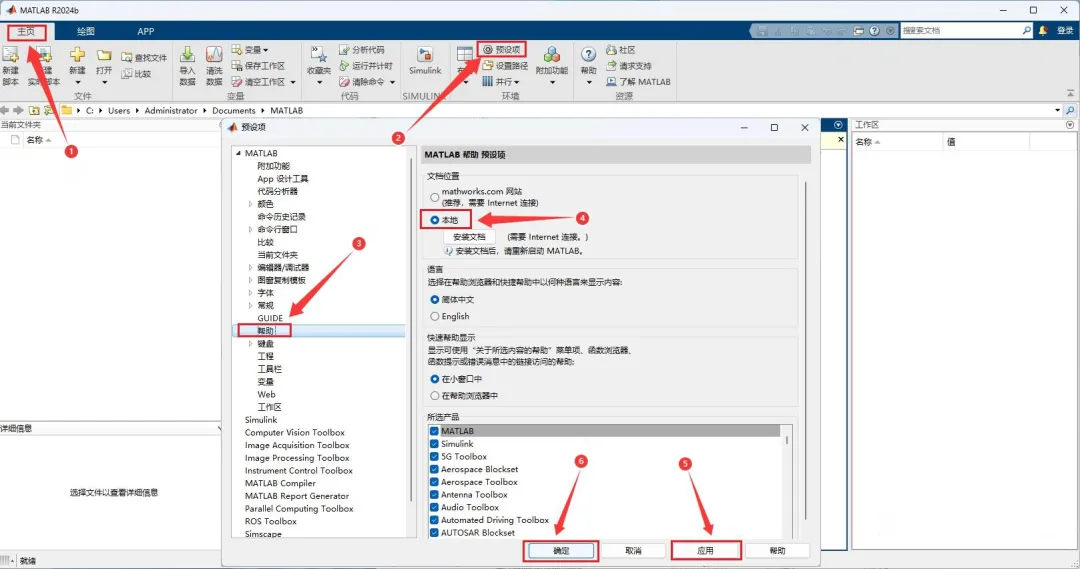Click the preferences tree vertical scrollbar
Image resolution: width=1080 pixels, height=569 pixels.
(411, 331)
